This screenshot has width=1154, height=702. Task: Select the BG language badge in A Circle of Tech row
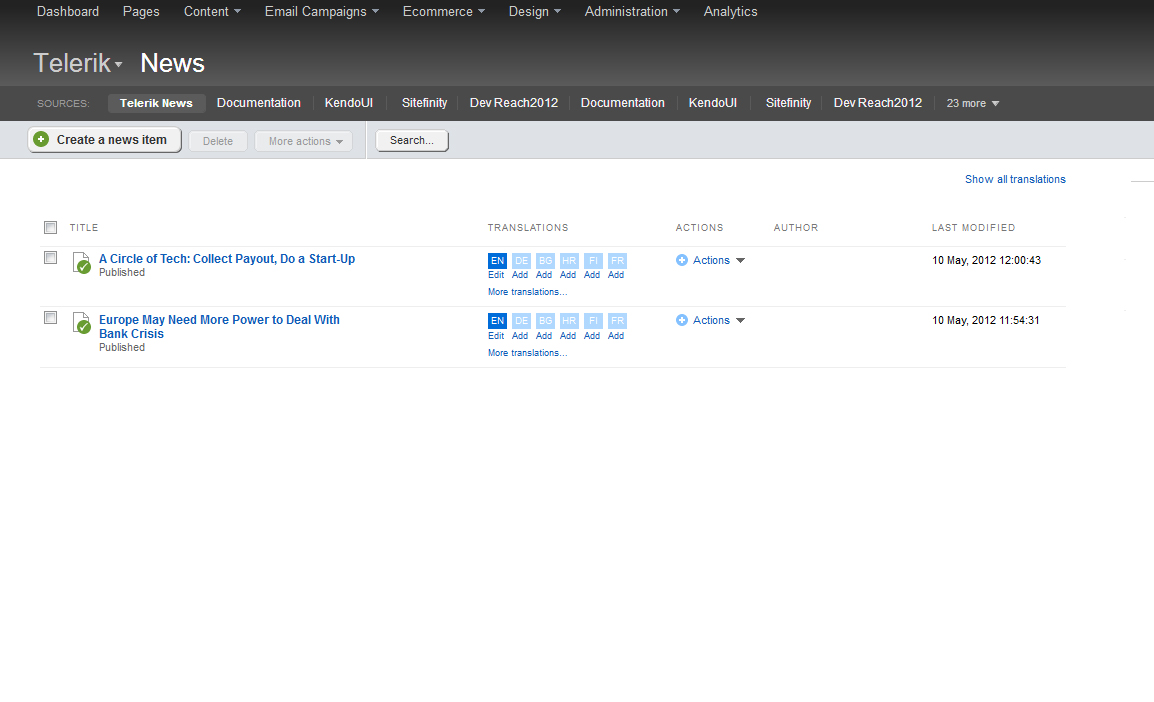(x=545, y=260)
